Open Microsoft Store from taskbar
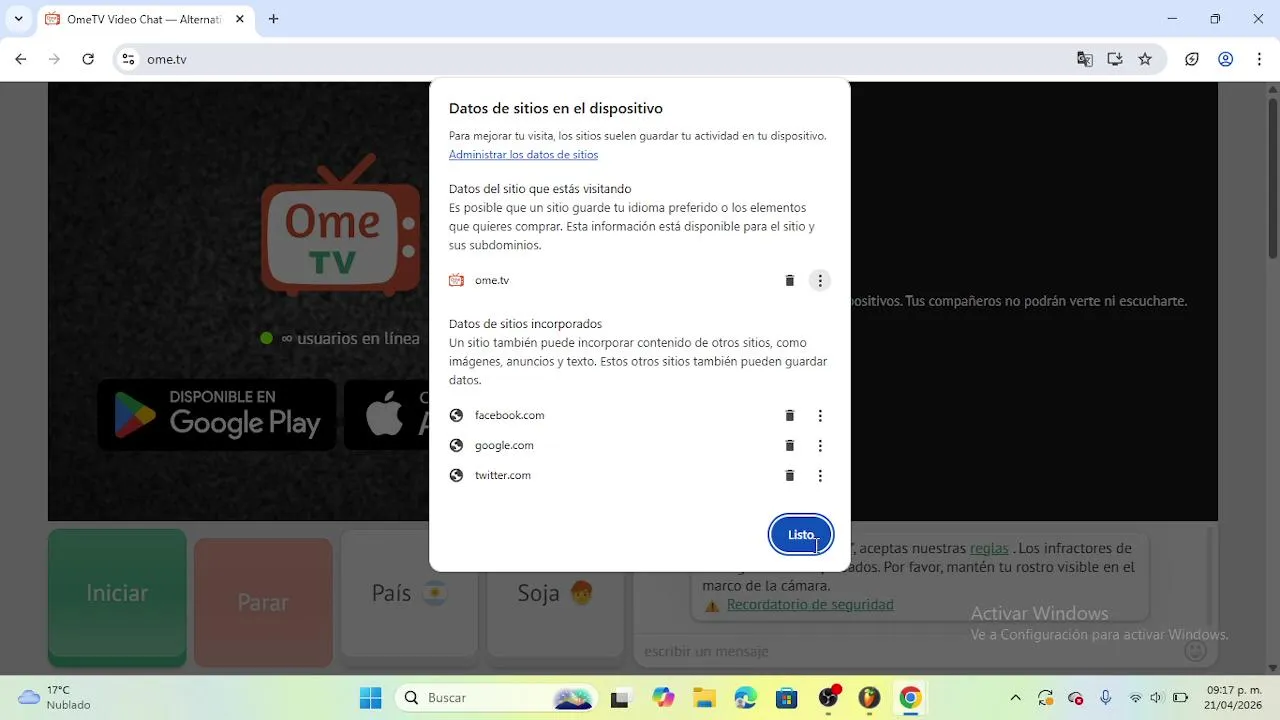 point(787,698)
